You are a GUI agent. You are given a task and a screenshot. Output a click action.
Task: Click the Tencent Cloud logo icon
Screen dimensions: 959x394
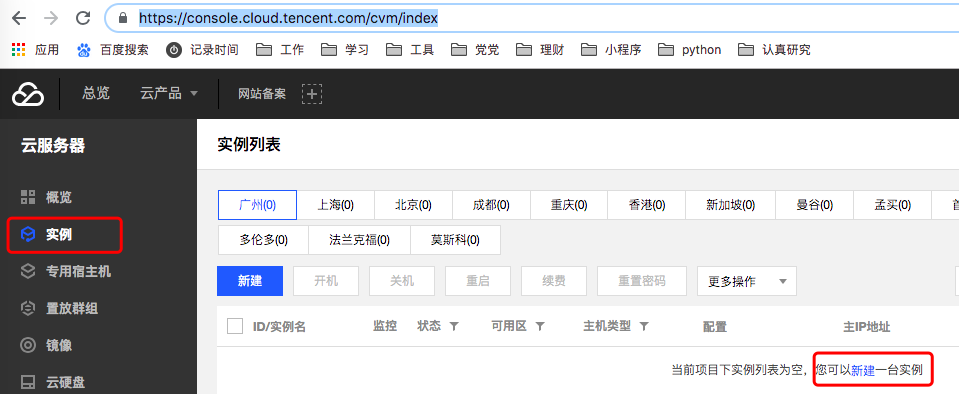tap(28, 94)
